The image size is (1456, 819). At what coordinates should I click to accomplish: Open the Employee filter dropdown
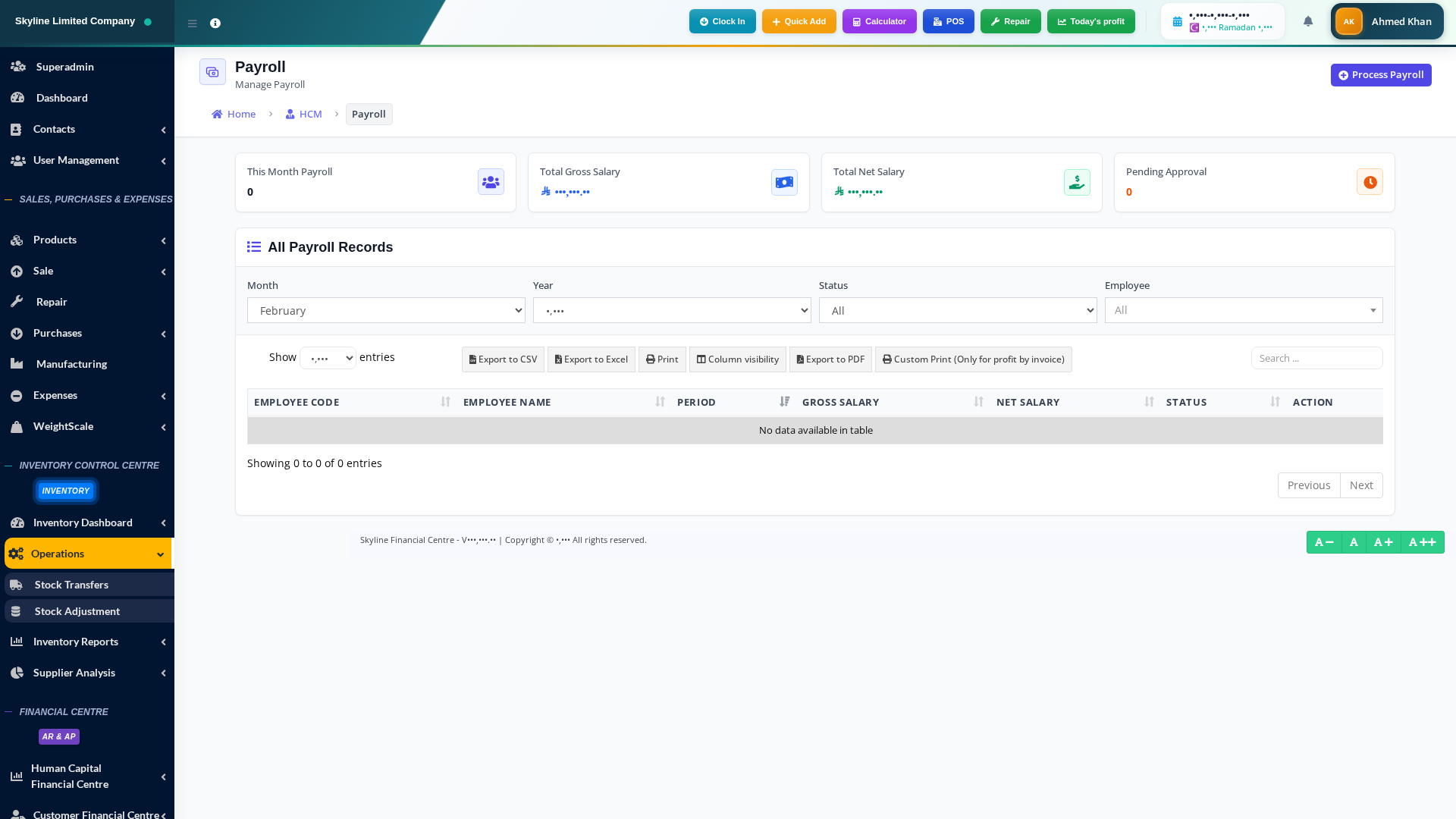point(1243,310)
